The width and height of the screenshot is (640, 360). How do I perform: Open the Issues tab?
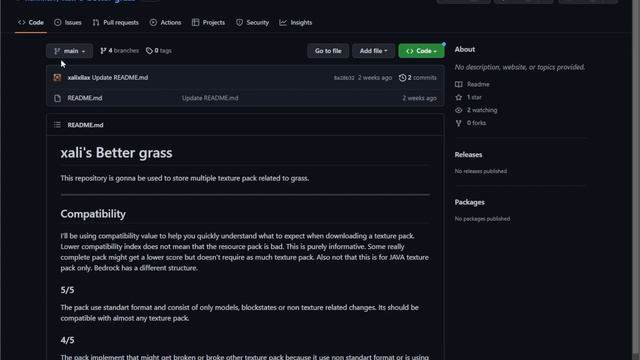tap(68, 22)
